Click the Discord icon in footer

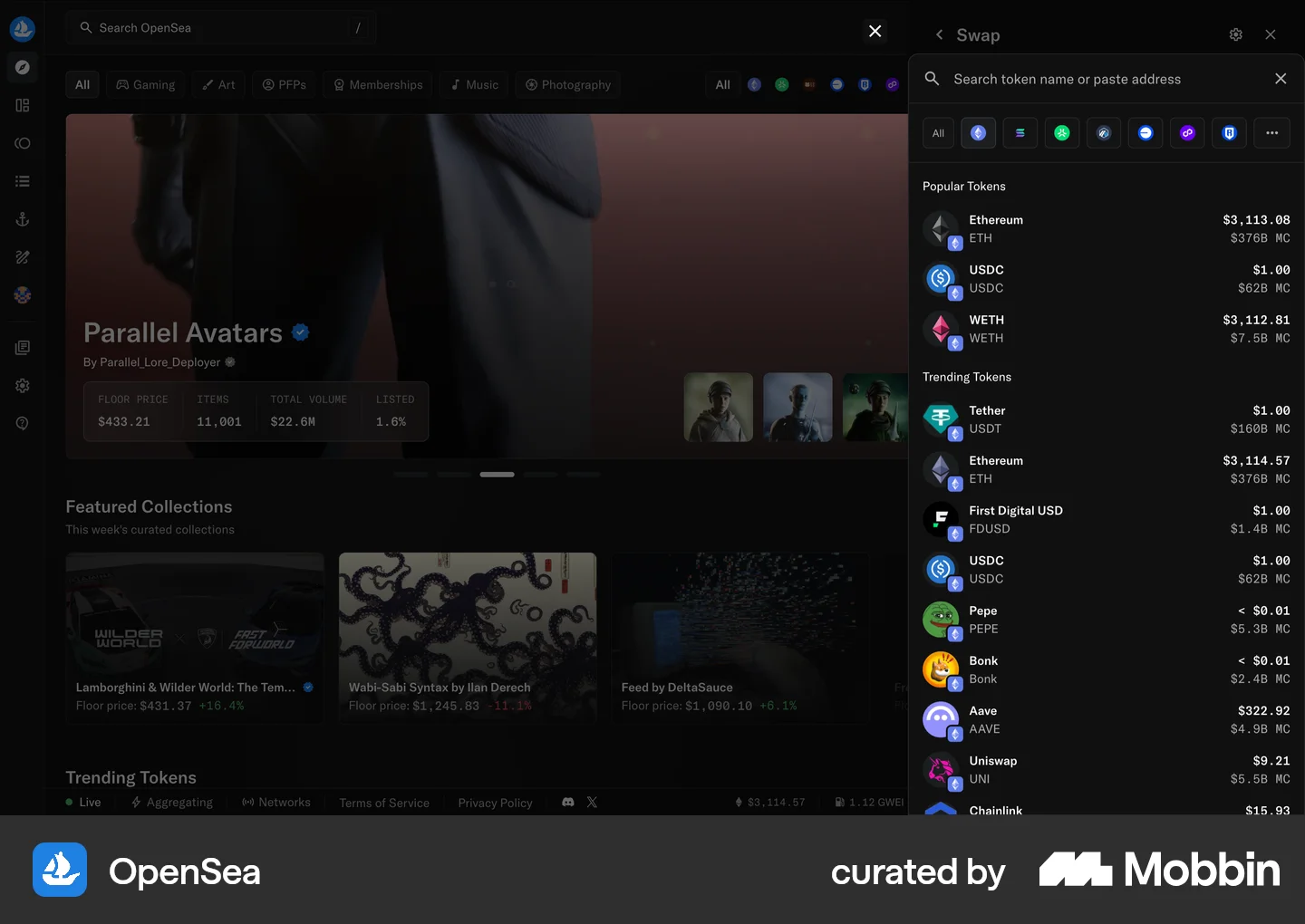point(568,802)
